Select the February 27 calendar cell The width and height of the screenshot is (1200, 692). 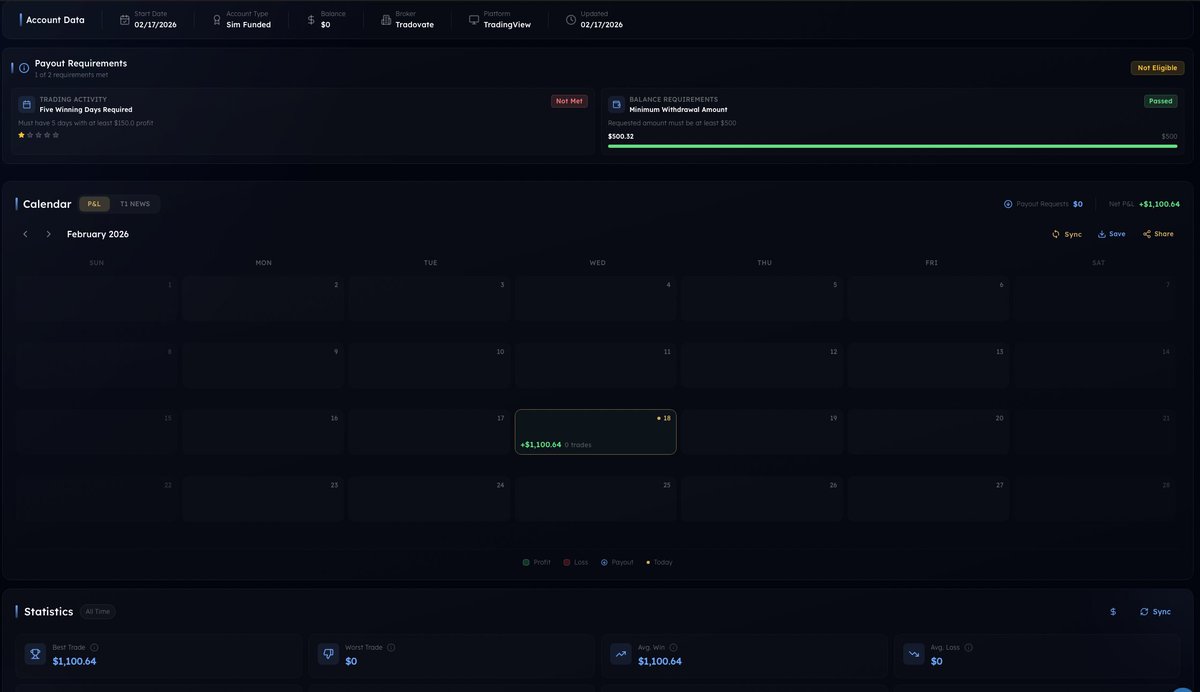click(930, 499)
